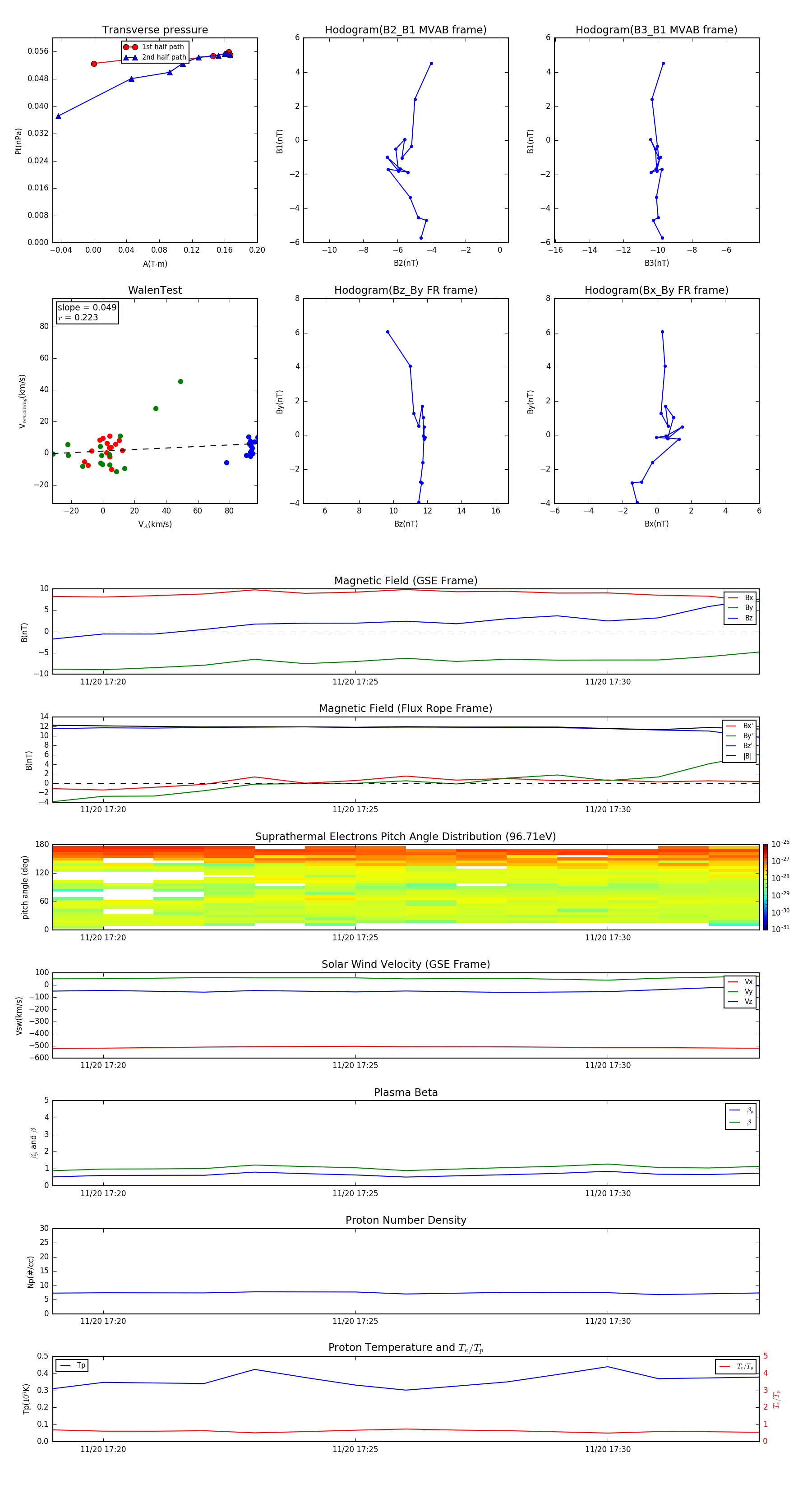812x1489 pixels.
Task: Click the 'Magnetic Field (Flux Rope Frame)' title
Action: click(406, 709)
